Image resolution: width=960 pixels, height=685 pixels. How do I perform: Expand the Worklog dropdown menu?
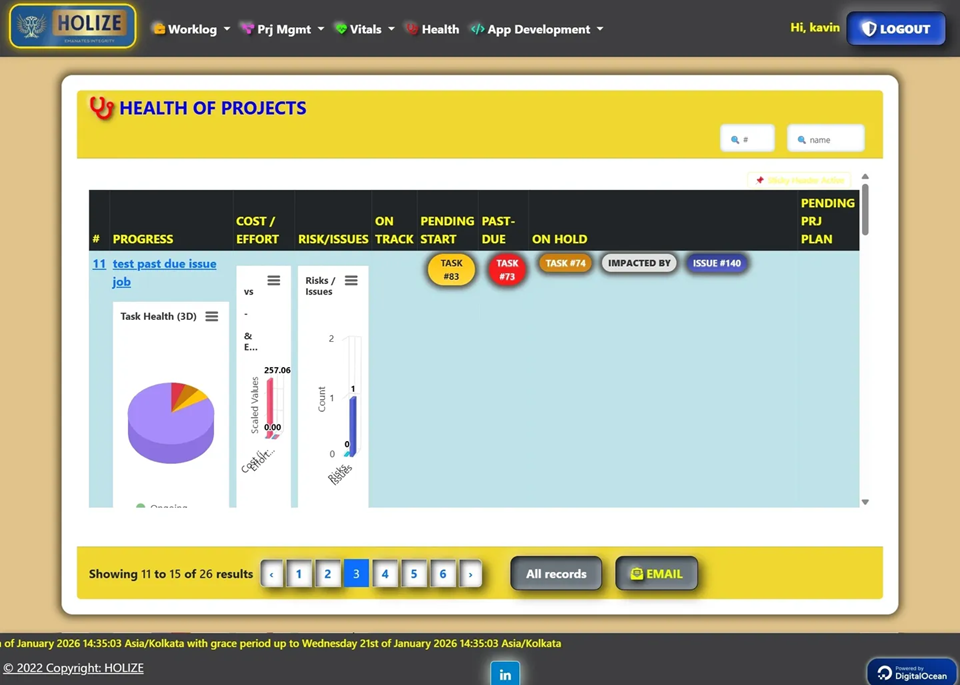coord(192,29)
